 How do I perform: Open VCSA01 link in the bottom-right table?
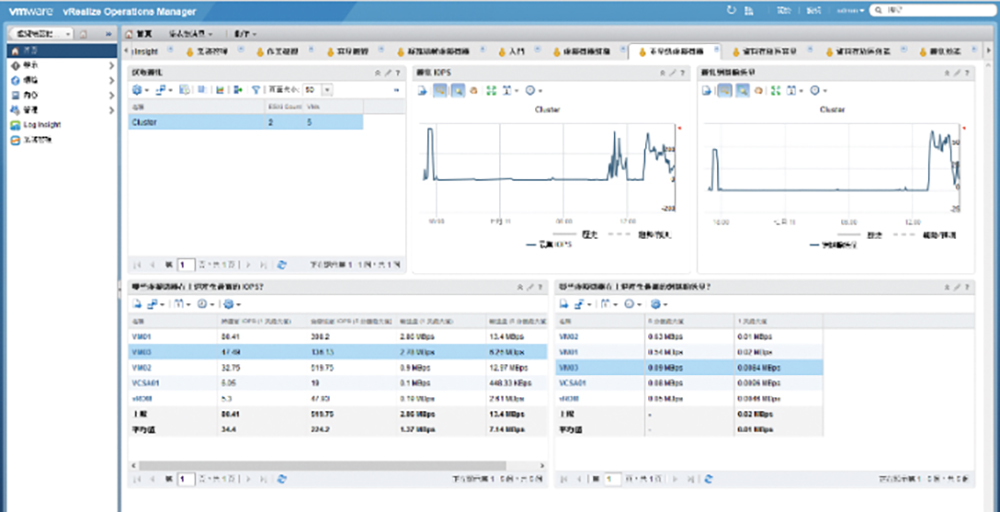click(x=571, y=383)
